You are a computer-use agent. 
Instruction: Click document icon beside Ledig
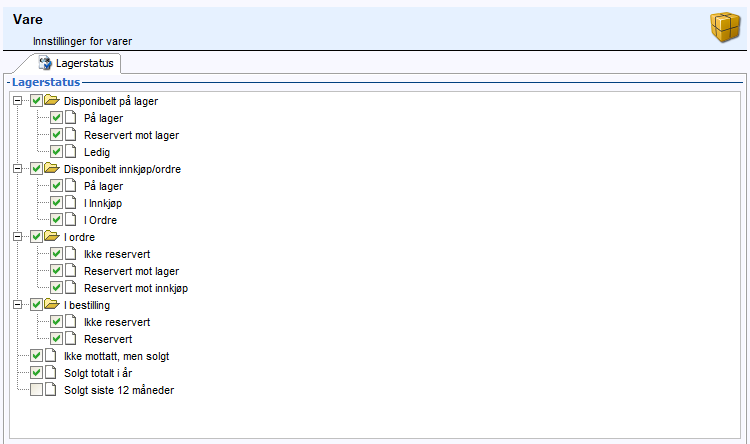coord(71,152)
